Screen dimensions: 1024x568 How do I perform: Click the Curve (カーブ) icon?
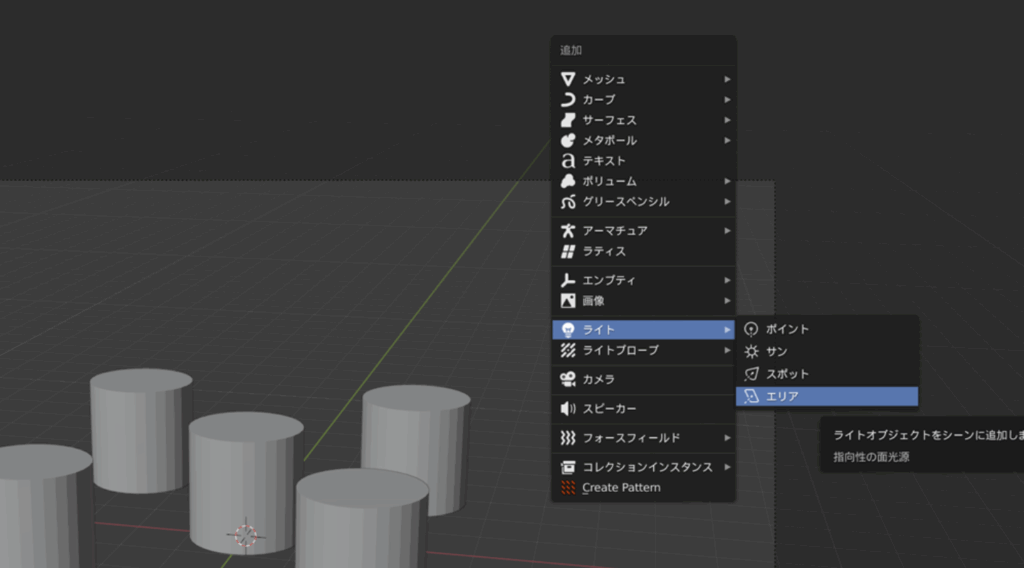point(568,99)
